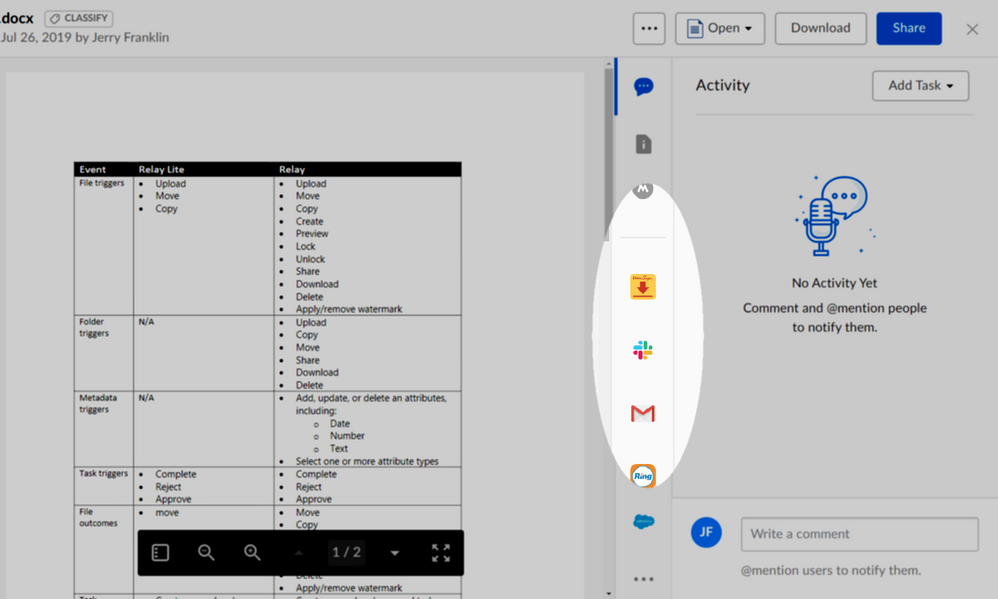Viewport: 998px width, 599px height.
Task: Expand the Add Task dropdown
Action: pyautogui.click(x=920, y=85)
